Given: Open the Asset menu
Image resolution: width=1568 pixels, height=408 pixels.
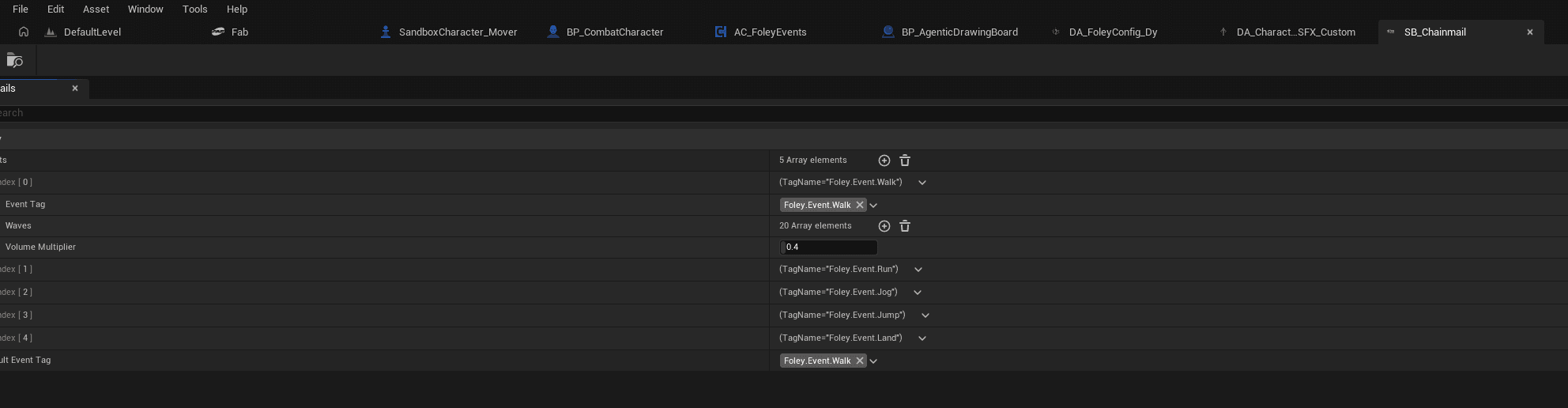Looking at the screenshot, I should pyautogui.click(x=96, y=9).
